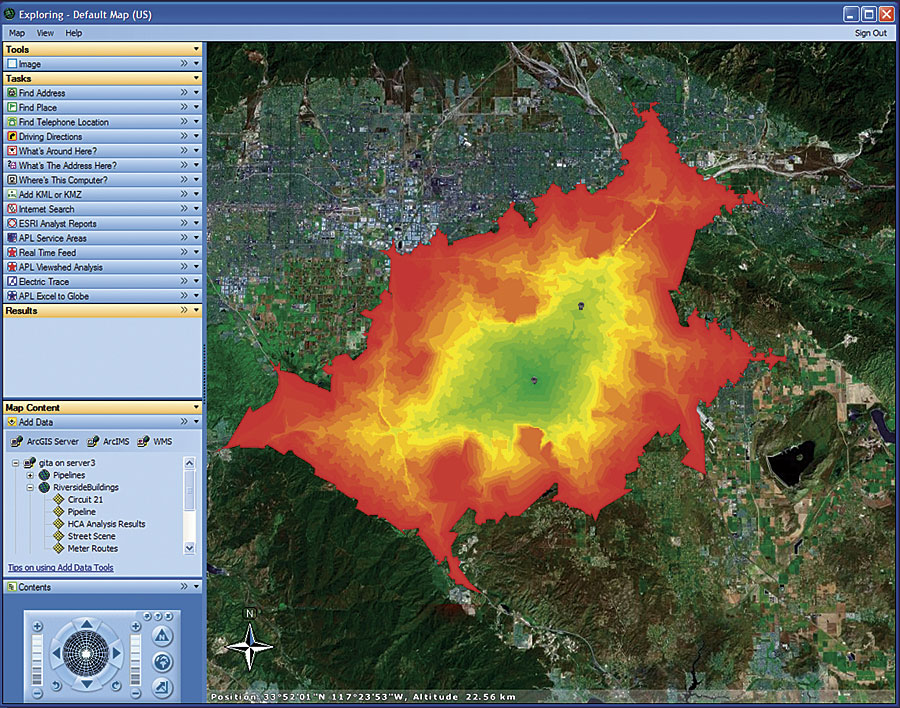The width and height of the screenshot is (900, 708).
Task: Open the Map Content header dropdown arrow
Action: (x=196, y=407)
